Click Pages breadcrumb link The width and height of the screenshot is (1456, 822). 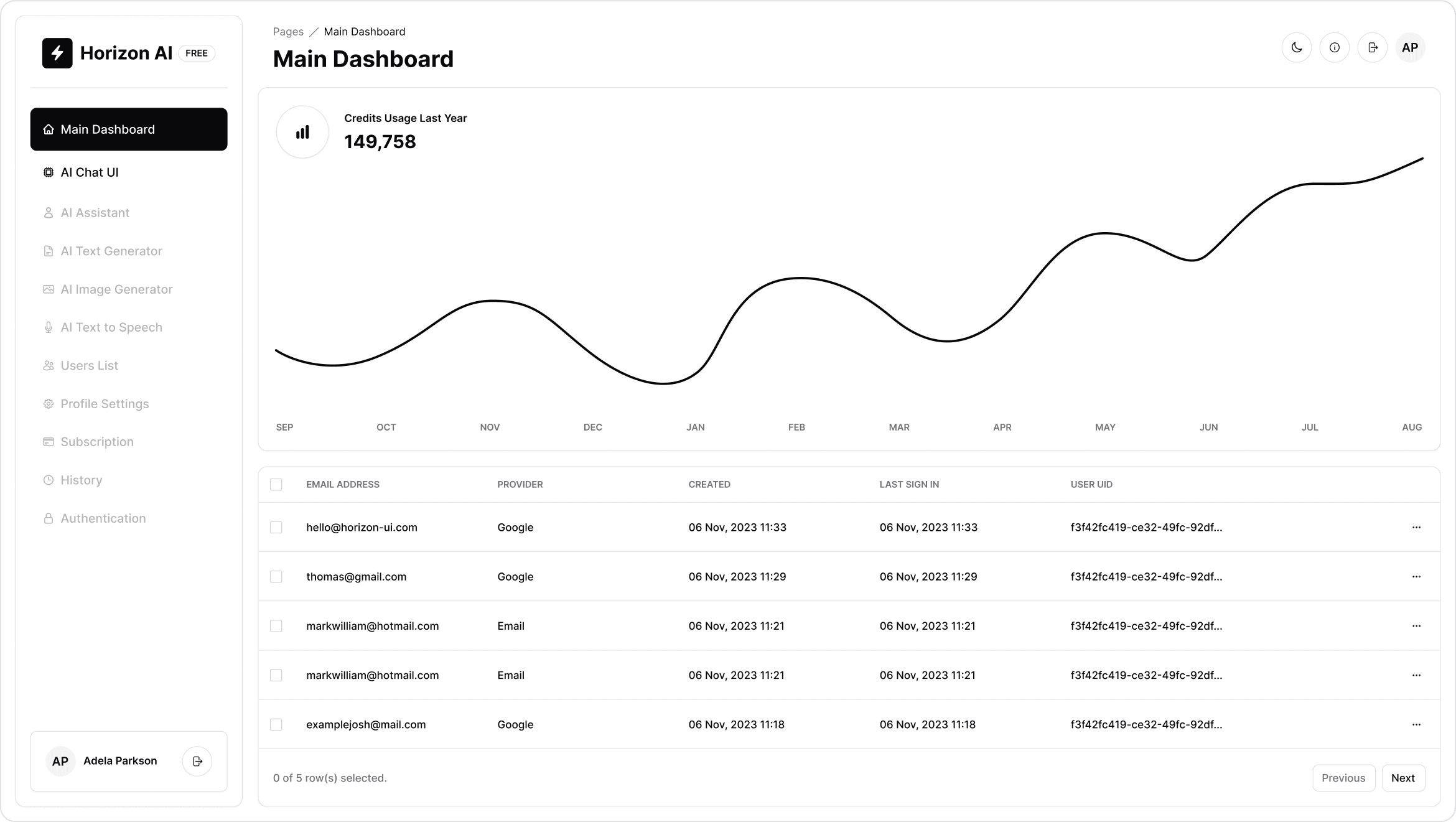tap(288, 32)
